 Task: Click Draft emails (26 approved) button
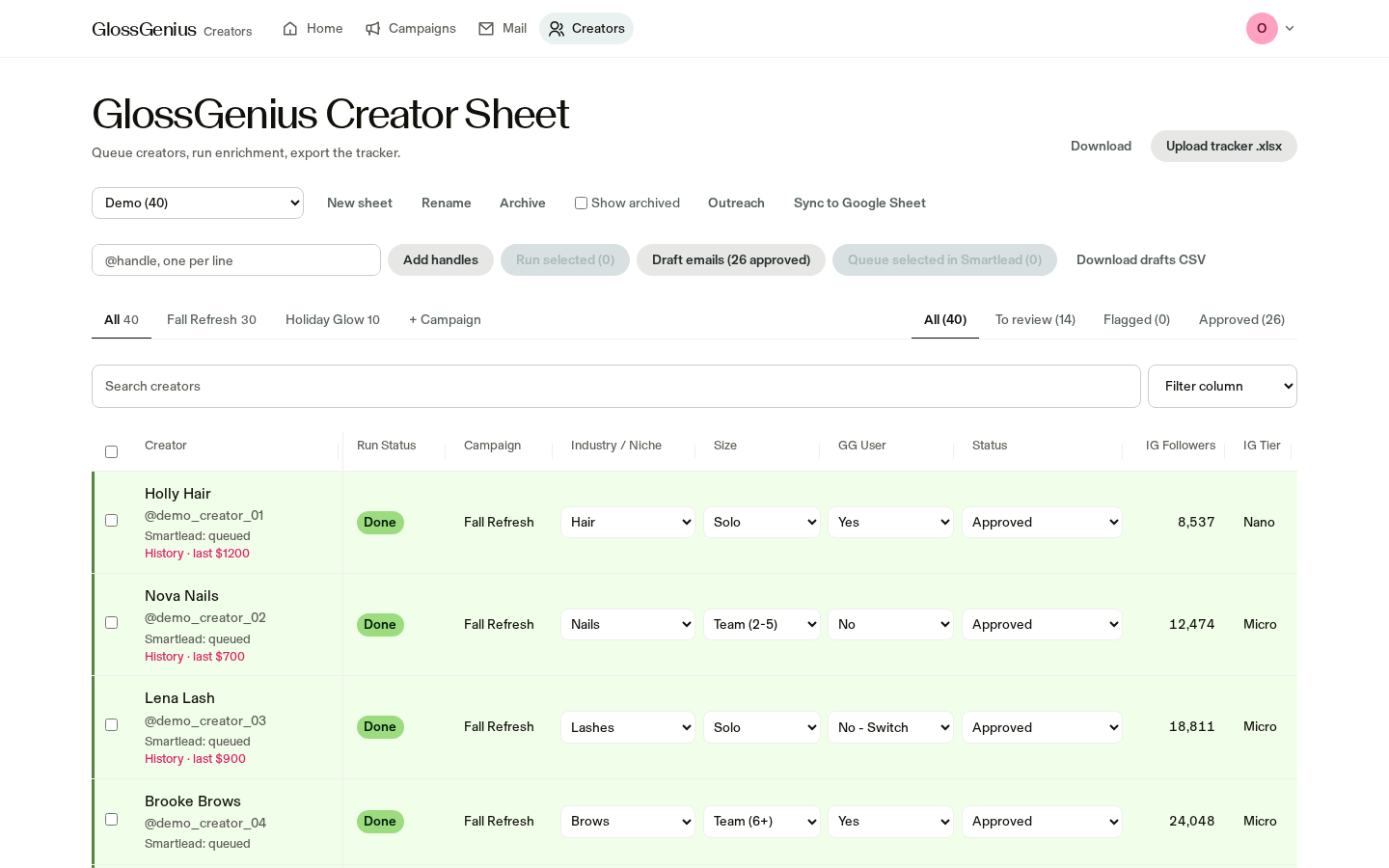click(731, 259)
